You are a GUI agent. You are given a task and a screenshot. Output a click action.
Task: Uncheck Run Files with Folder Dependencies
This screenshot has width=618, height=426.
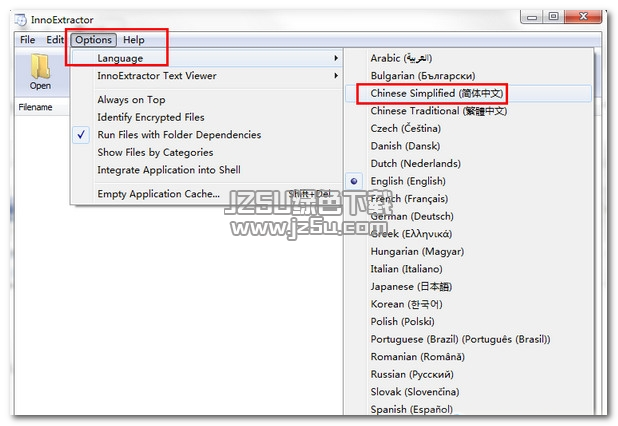206,135
